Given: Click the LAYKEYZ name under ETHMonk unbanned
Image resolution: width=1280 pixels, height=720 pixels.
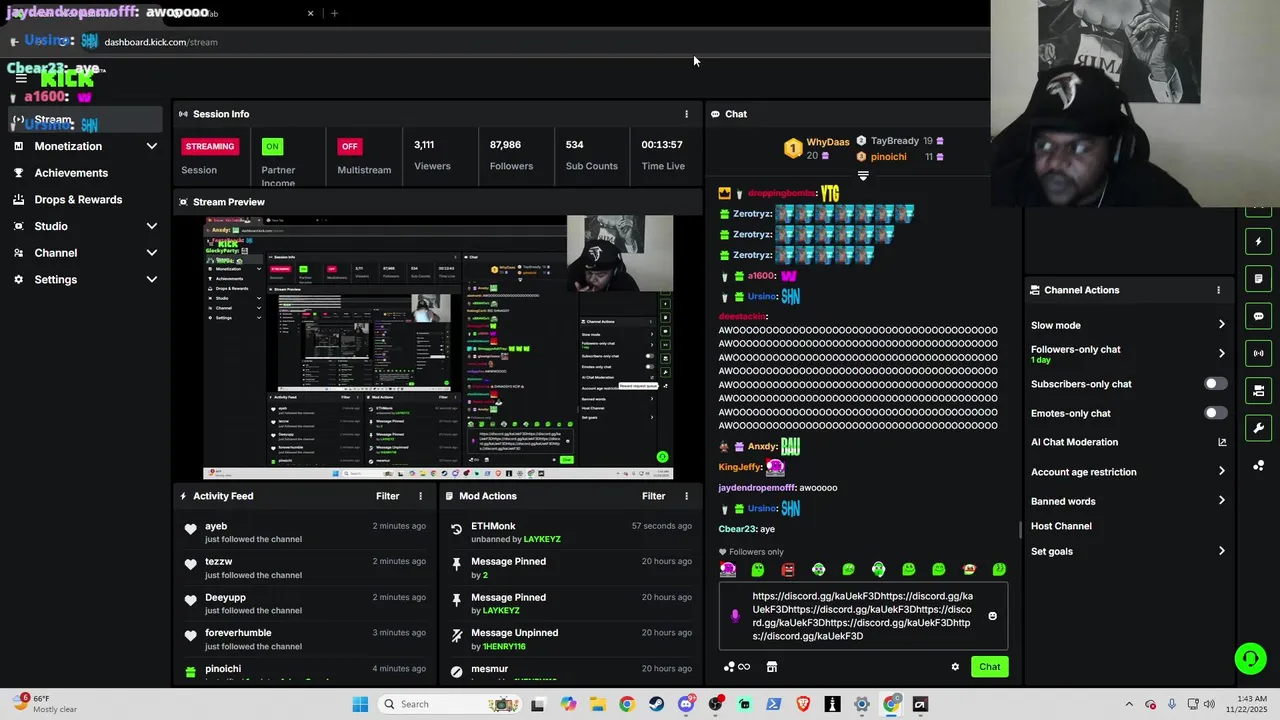Looking at the screenshot, I should pos(542,539).
